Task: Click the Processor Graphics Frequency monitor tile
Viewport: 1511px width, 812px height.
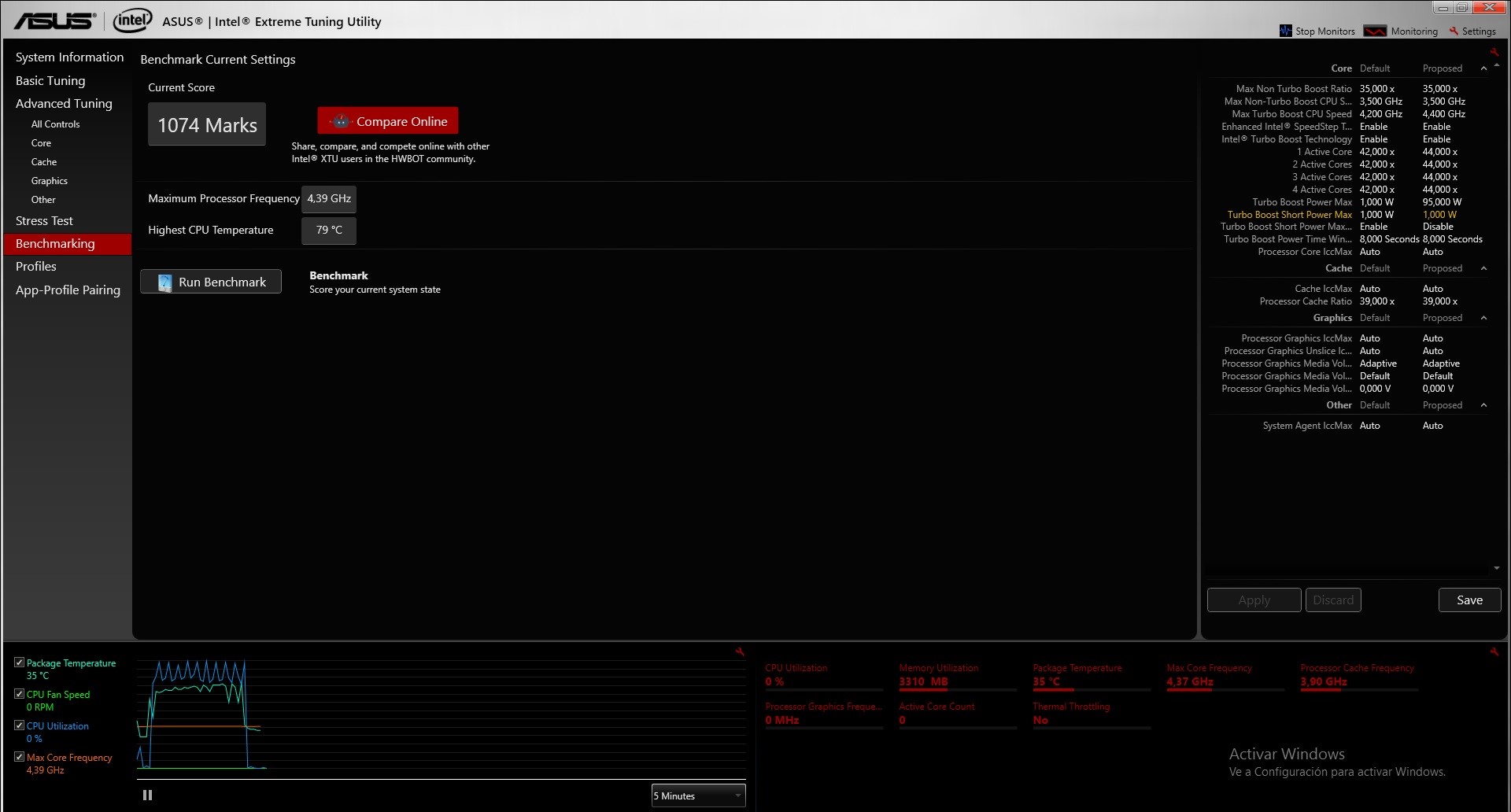Action: pyautogui.click(x=824, y=714)
